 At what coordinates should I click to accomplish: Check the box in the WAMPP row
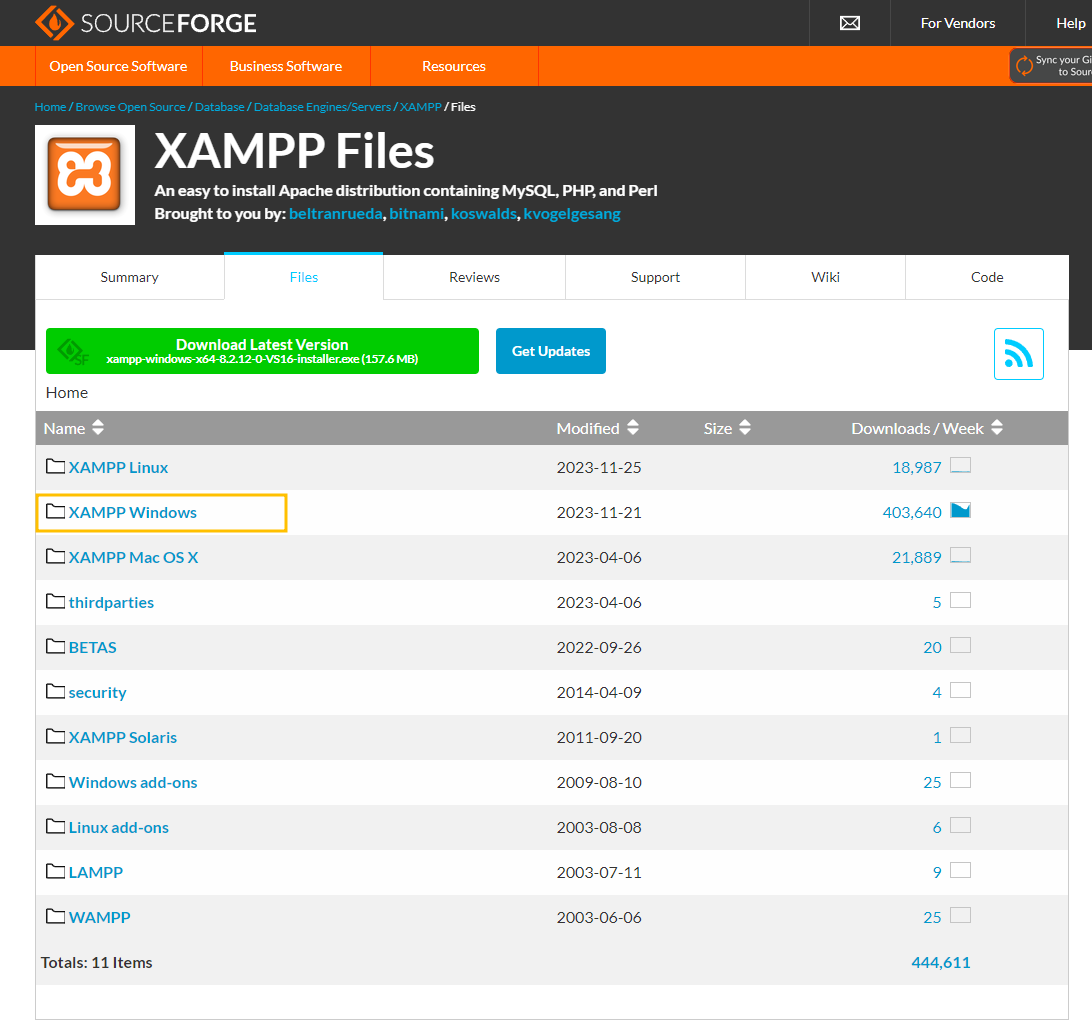click(x=960, y=915)
